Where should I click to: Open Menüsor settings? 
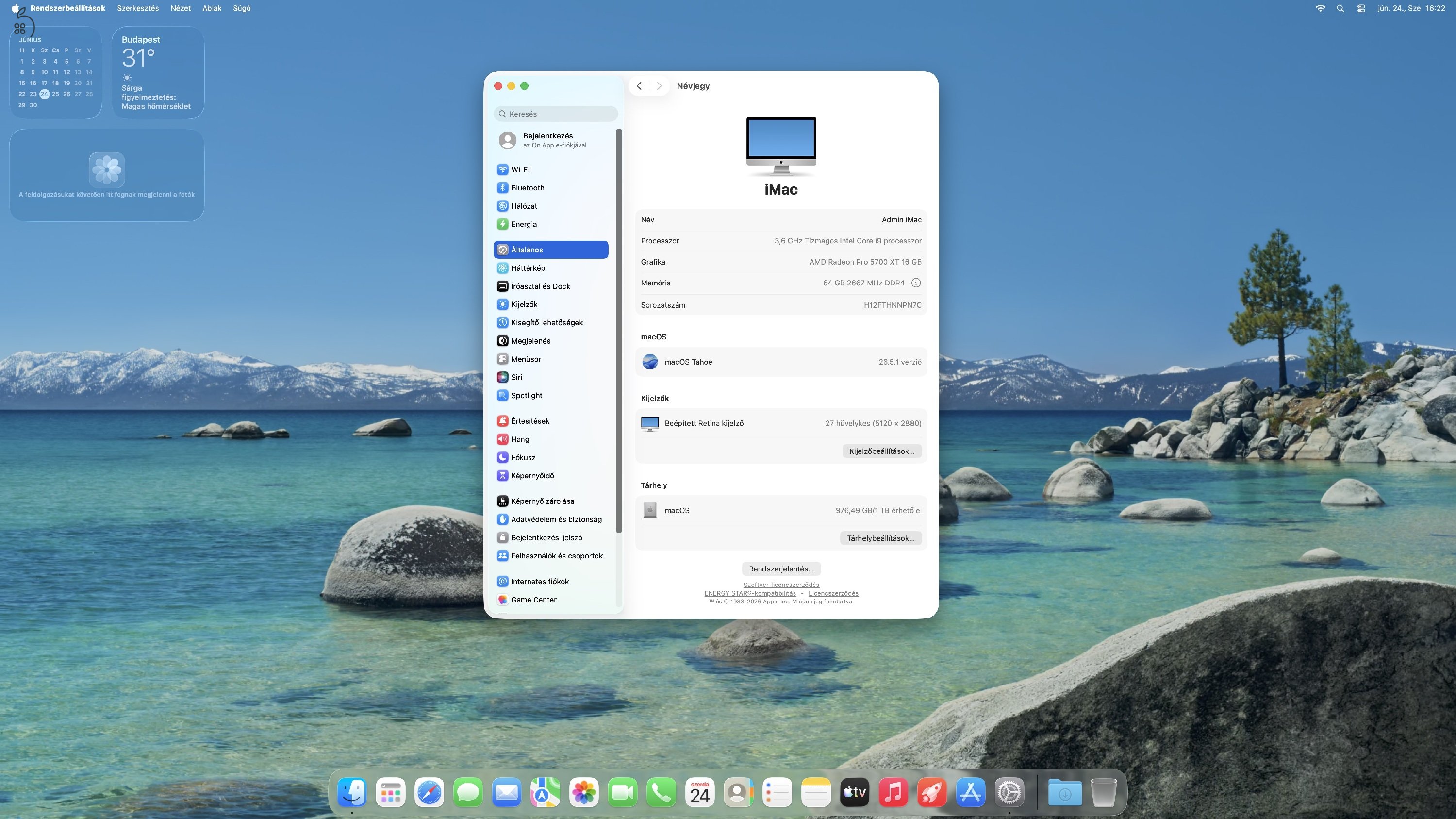550,359
